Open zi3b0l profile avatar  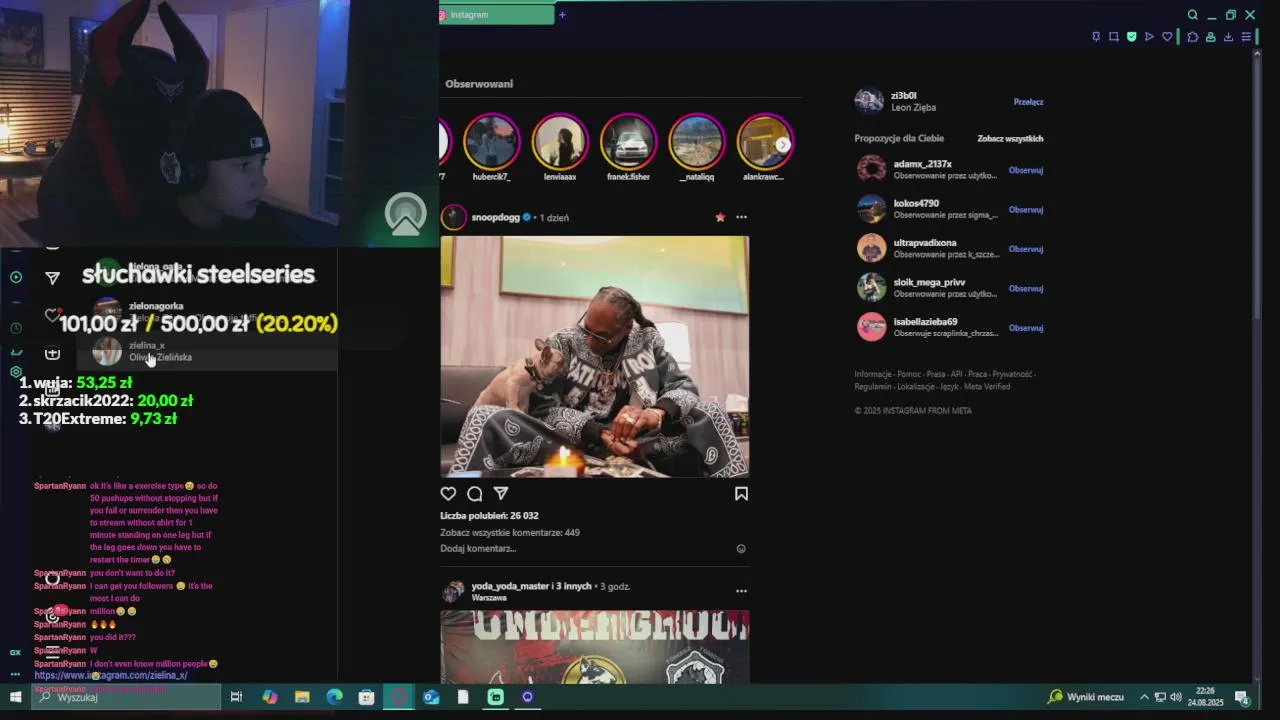coord(869,101)
